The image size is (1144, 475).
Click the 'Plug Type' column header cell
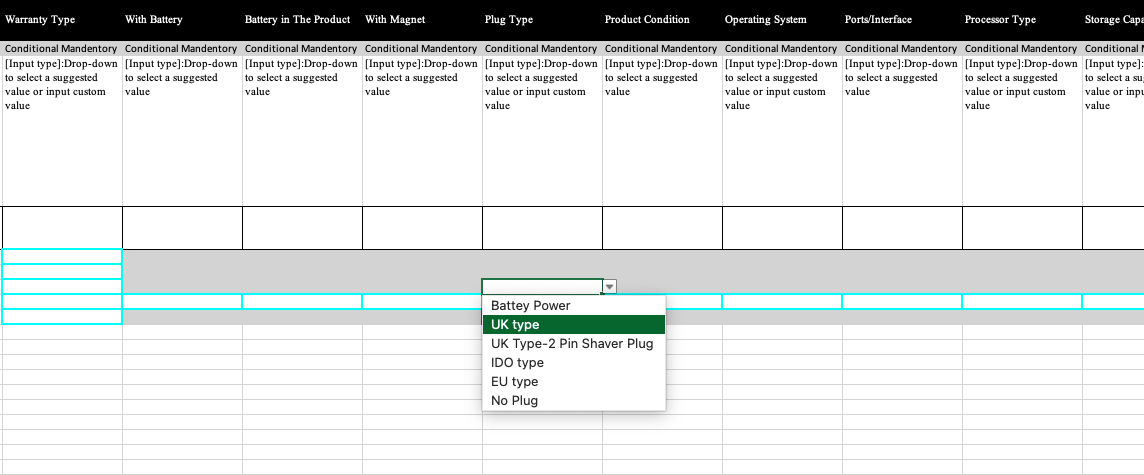pyautogui.click(x=542, y=20)
